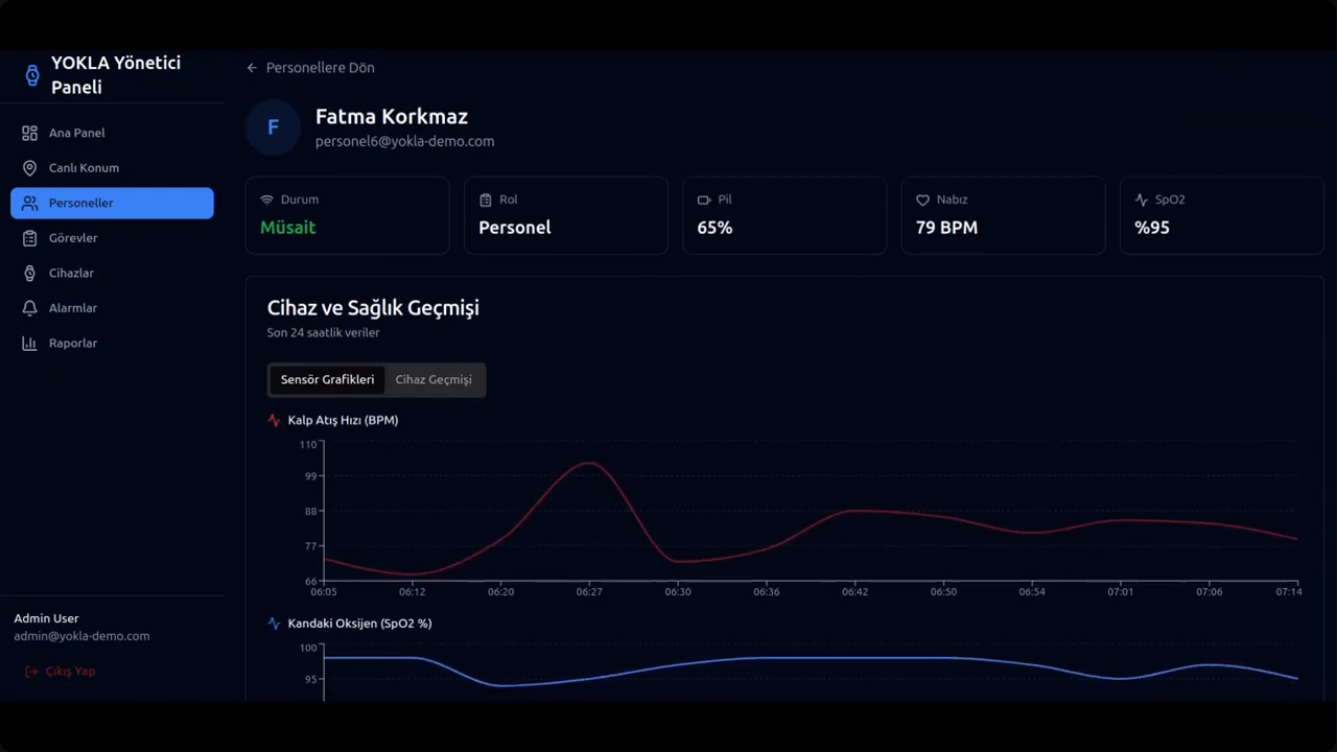
Task: Click the heart rate peak at 06:27
Action: [x=590, y=463]
